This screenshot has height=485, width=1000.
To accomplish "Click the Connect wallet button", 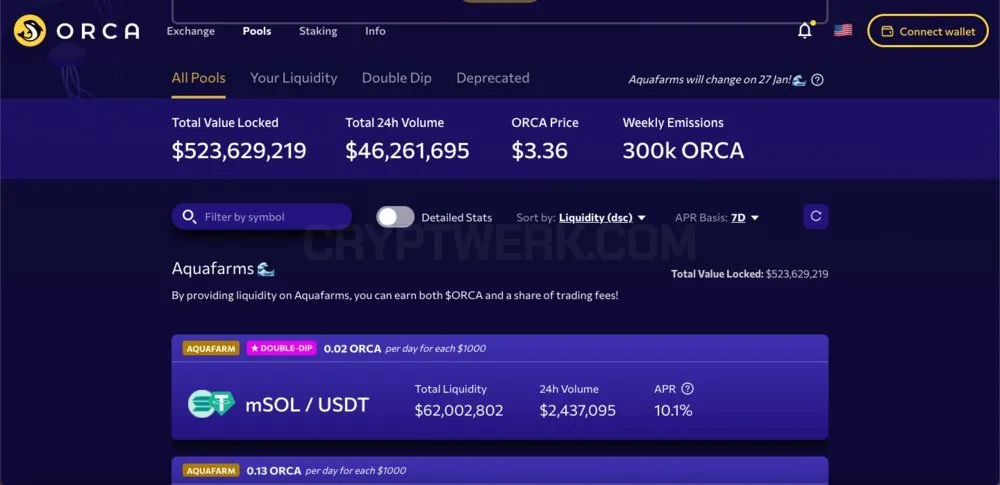I will (x=928, y=31).
